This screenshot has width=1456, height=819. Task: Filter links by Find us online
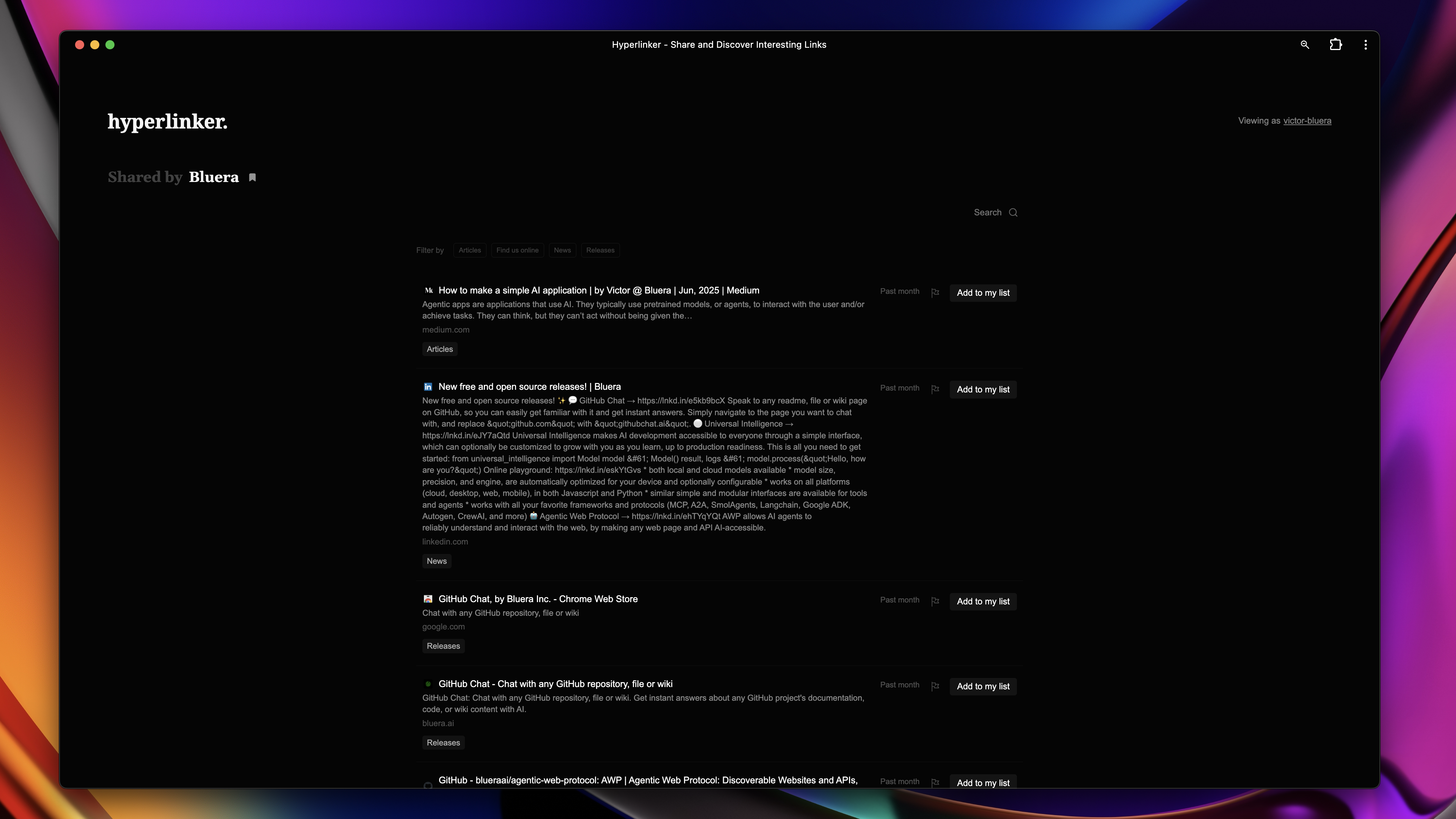(517, 250)
